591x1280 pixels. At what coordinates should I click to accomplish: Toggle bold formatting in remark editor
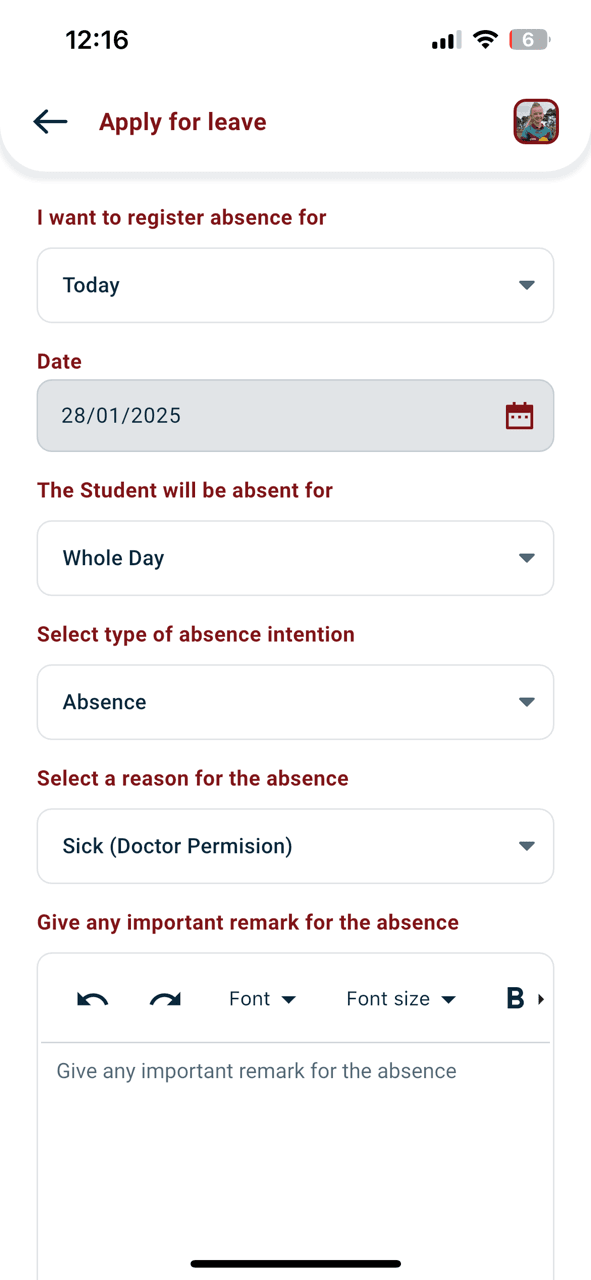pyautogui.click(x=515, y=999)
